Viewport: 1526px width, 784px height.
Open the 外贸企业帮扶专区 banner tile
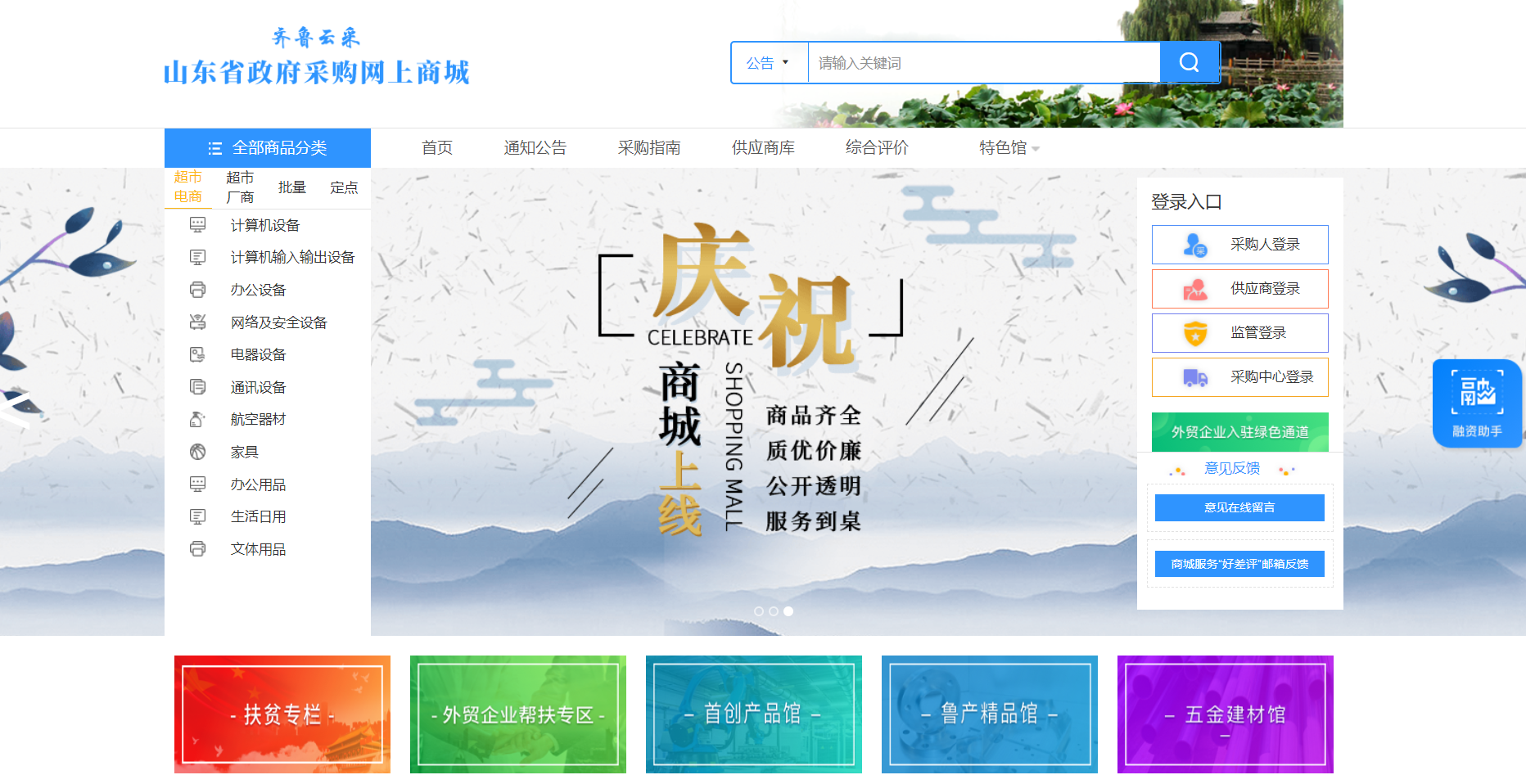(x=518, y=714)
